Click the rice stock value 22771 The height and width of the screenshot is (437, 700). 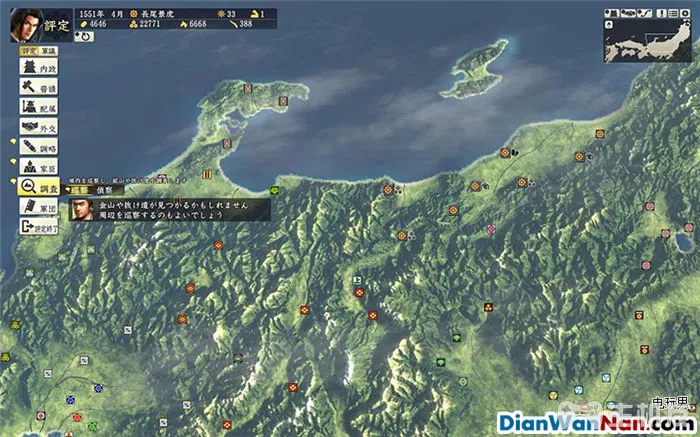(150, 24)
